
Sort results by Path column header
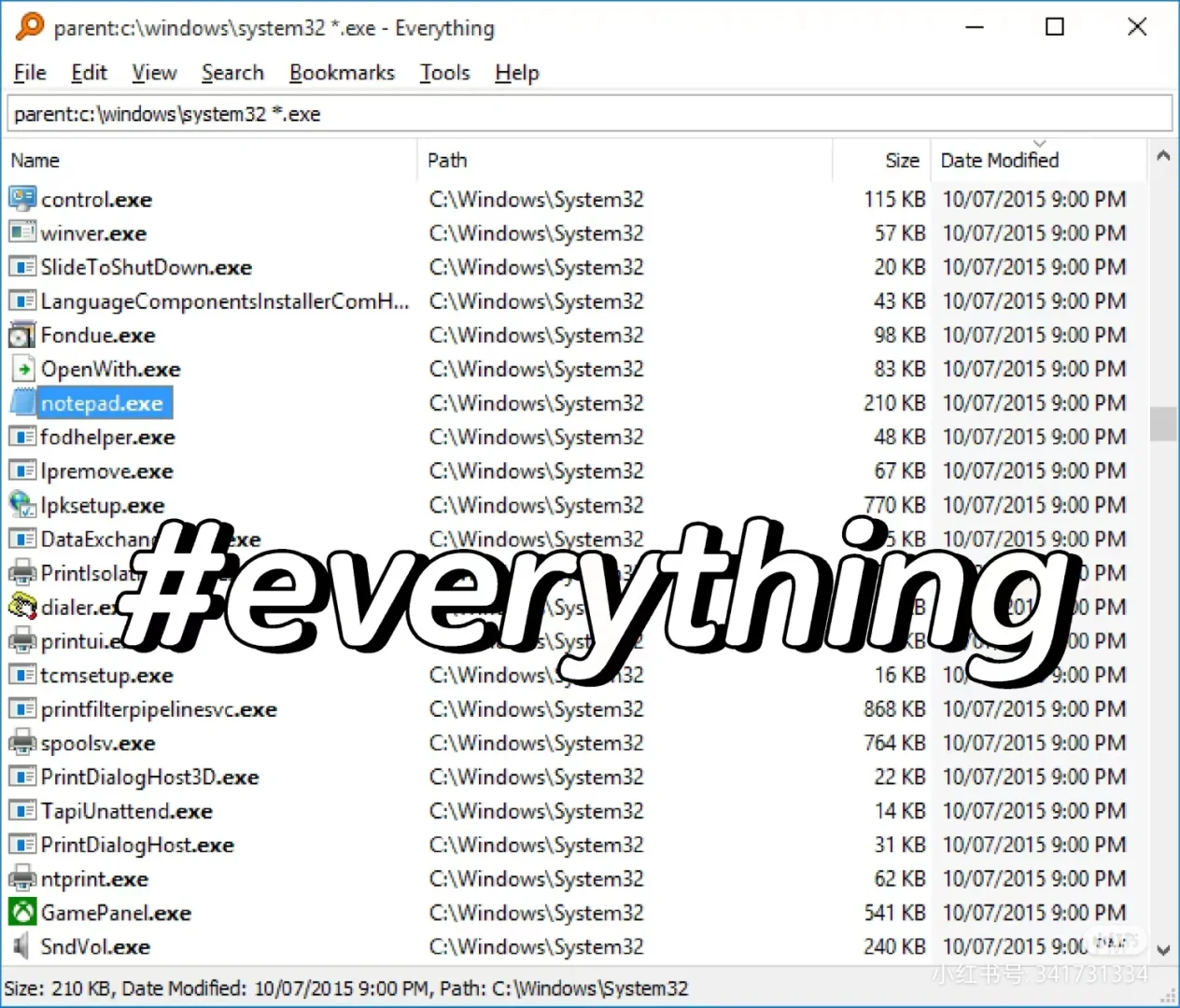[x=625, y=161]
